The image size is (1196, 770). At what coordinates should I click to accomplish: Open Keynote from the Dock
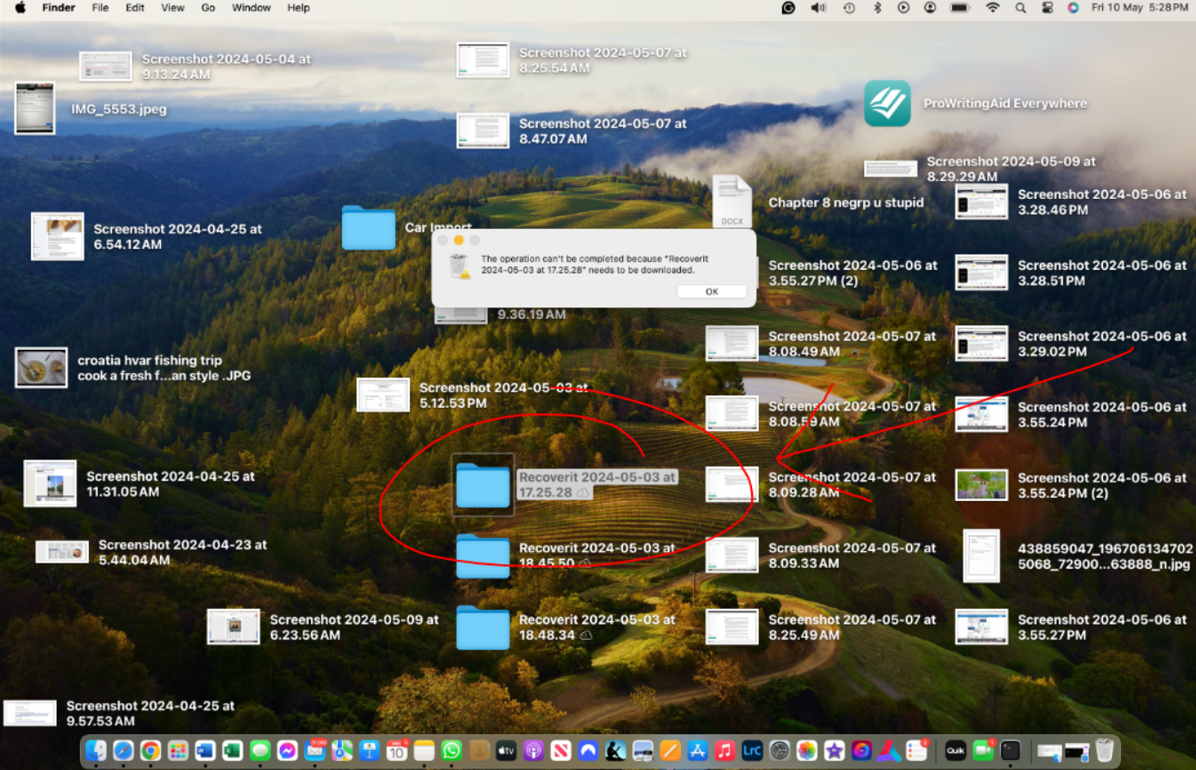(x=370, y=751)
